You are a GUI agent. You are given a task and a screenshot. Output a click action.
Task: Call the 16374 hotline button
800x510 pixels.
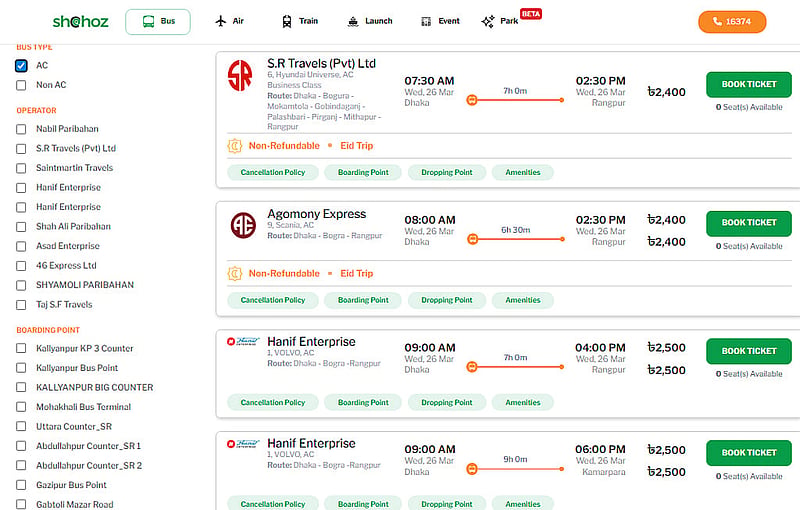coord(732,21)
